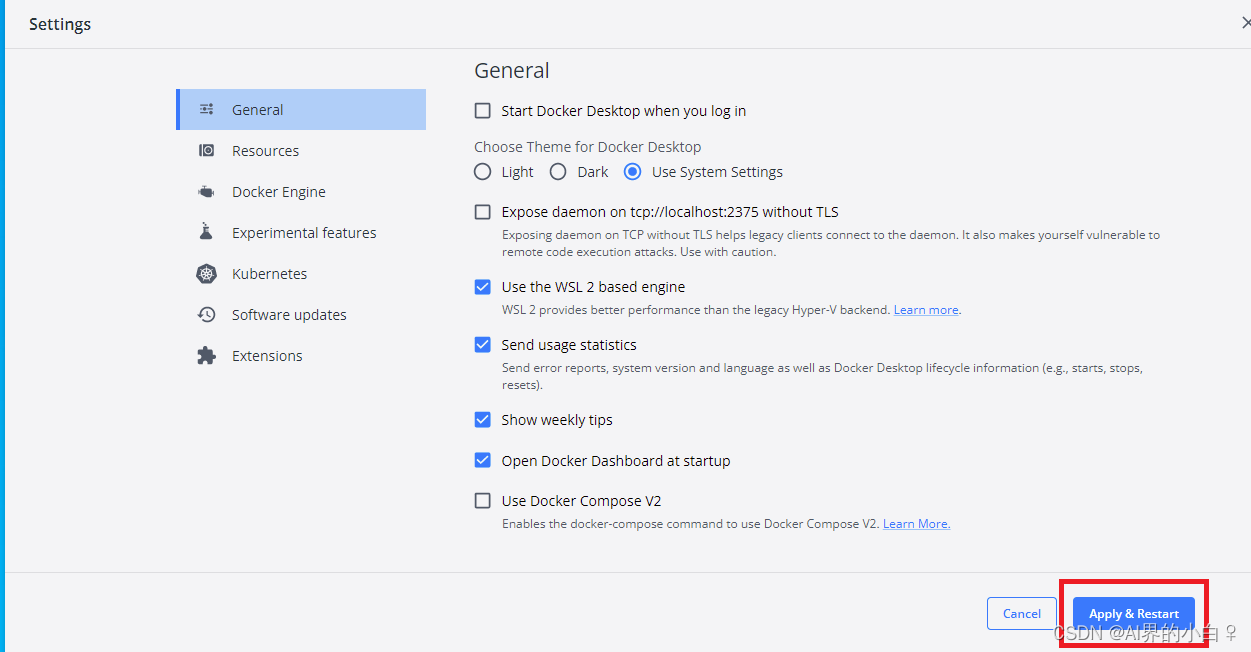Click the Cancel button

pyautogui.click(x=1021, y=614)
